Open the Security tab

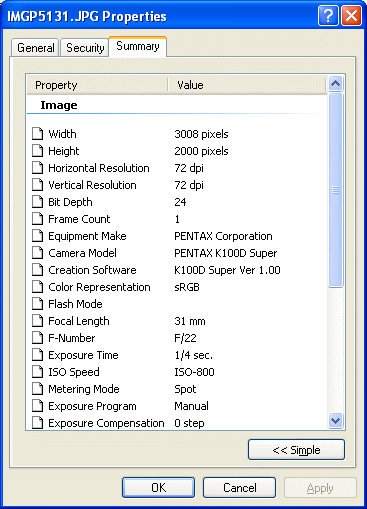(x=85, y=48)
